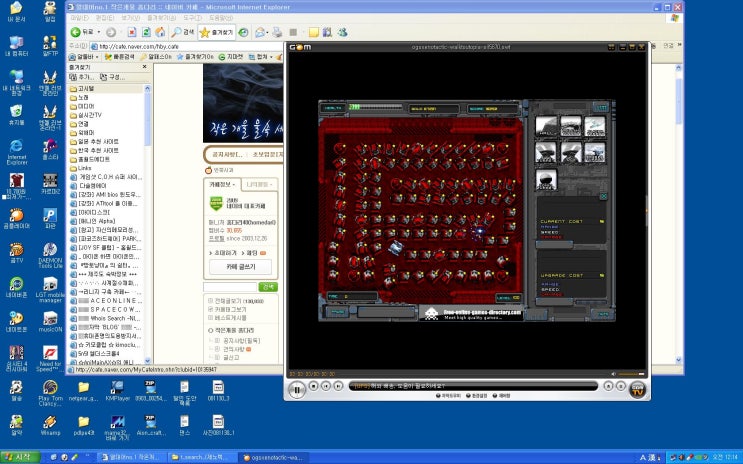This screenshot has width=743, height=464.
Task: Refresh the page in Internet Explorer
Action: [x=146, y=32]
